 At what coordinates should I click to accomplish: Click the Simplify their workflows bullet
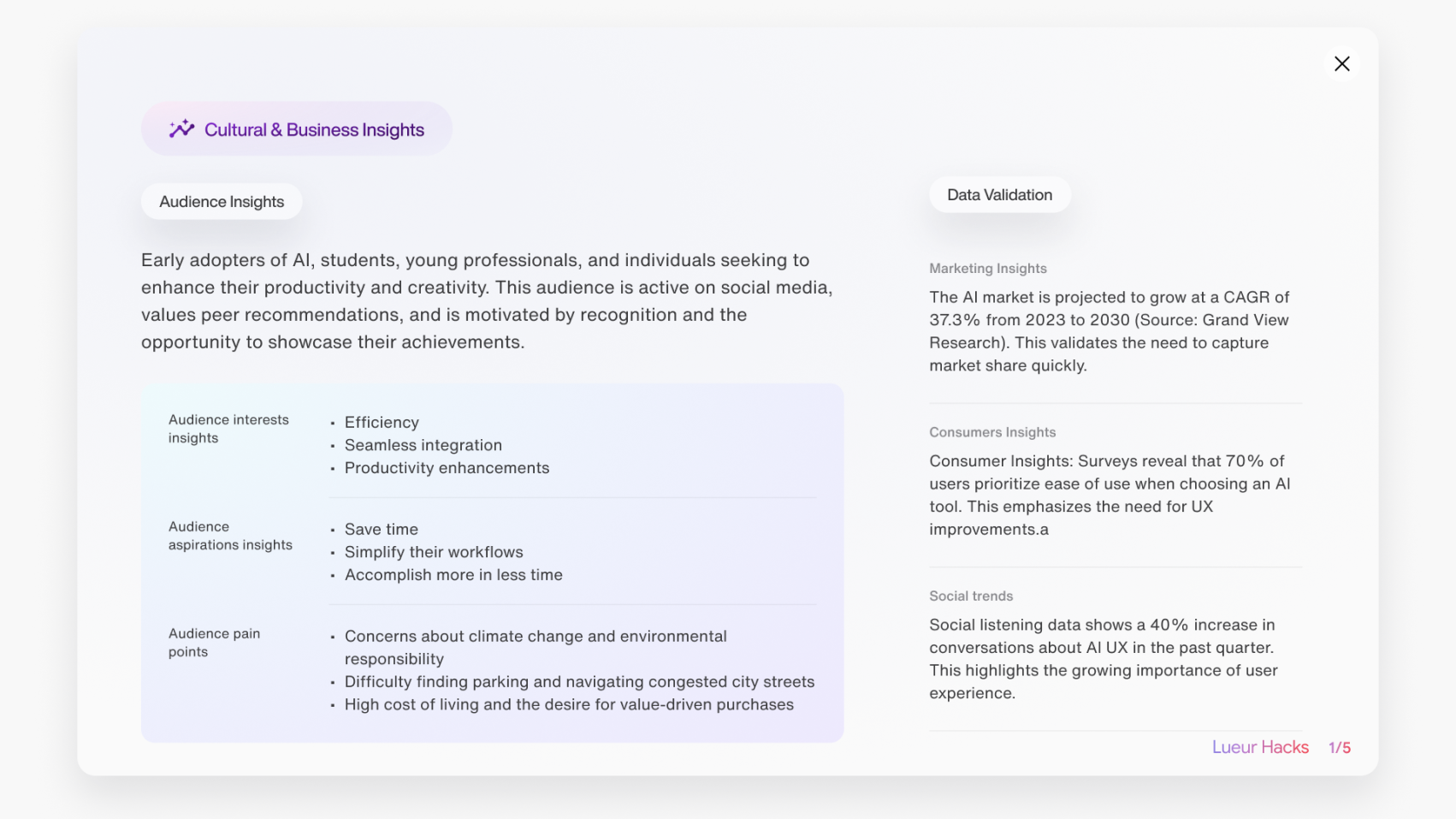pyautogui.click(x=434, y=552)
